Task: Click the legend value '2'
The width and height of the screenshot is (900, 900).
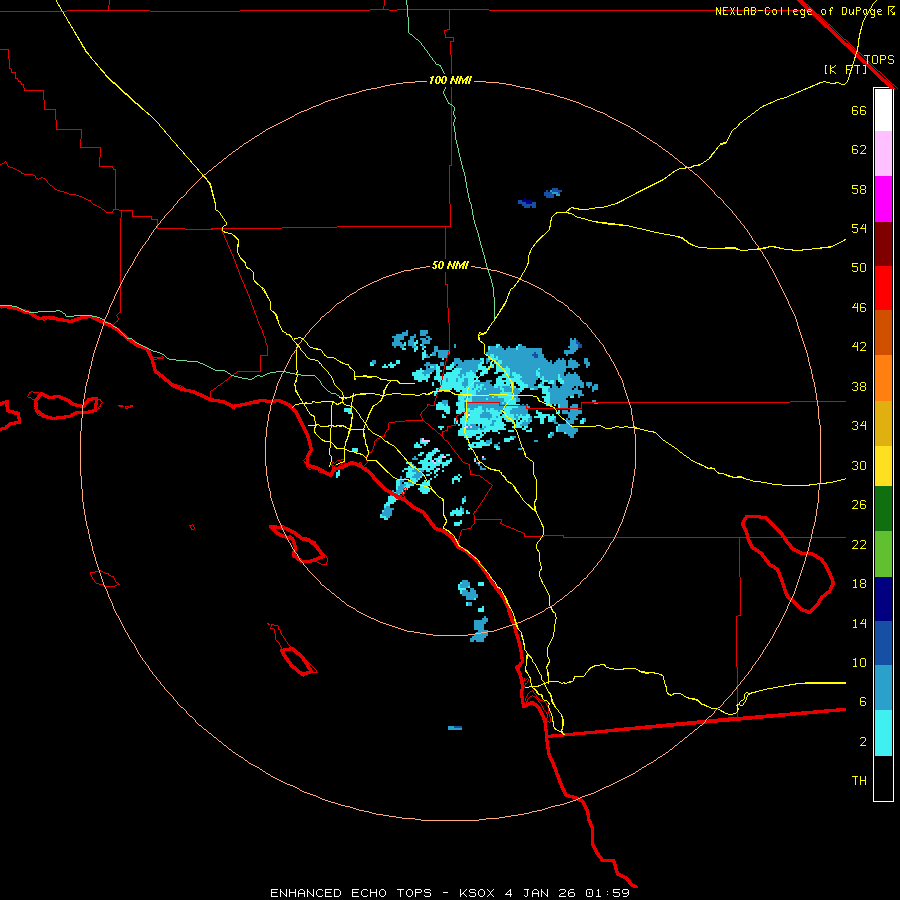Action: 863,742
